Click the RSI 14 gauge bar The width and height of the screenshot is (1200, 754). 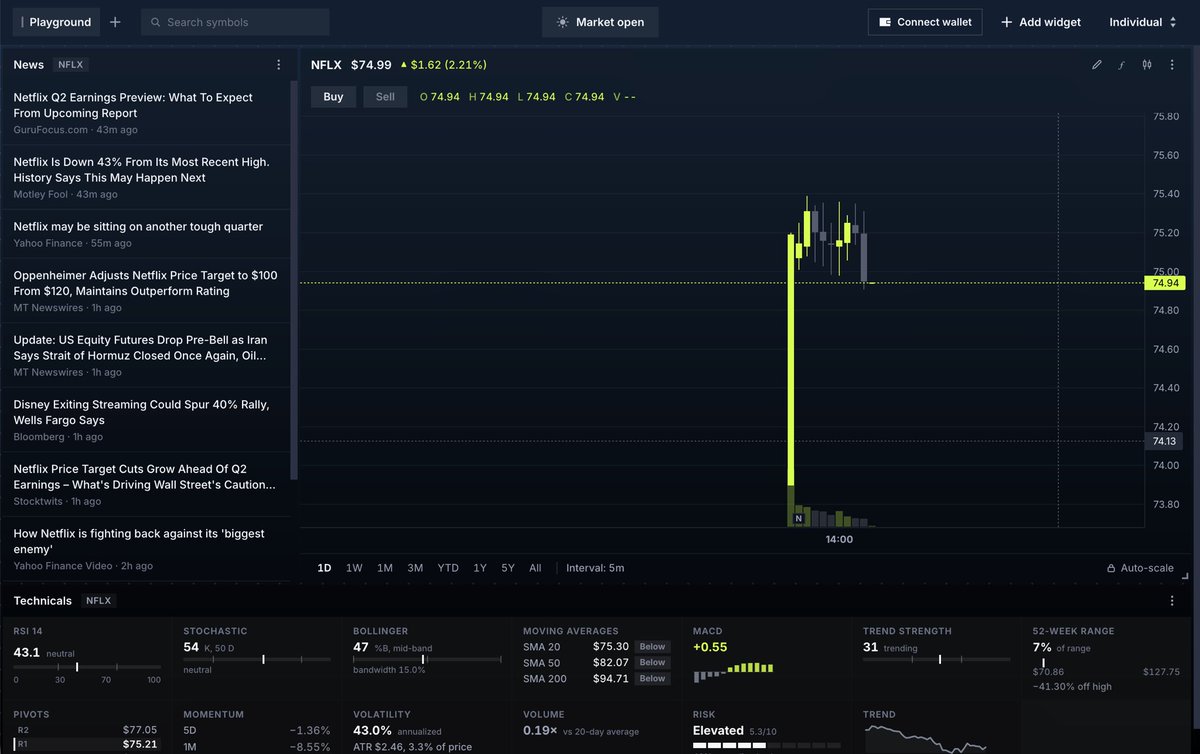pyautogui.click(x=87, y=666)
